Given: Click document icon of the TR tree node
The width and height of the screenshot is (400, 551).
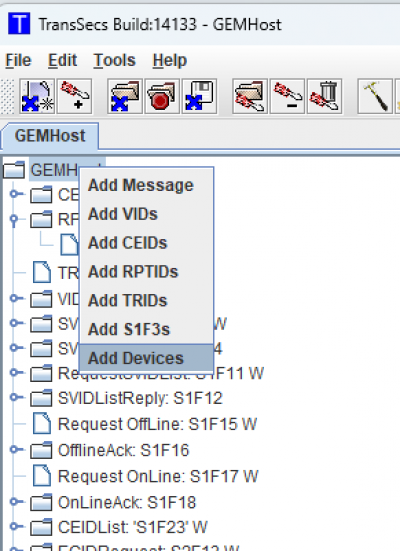Looking at the screenshot, I should click(x=42, y=272).
